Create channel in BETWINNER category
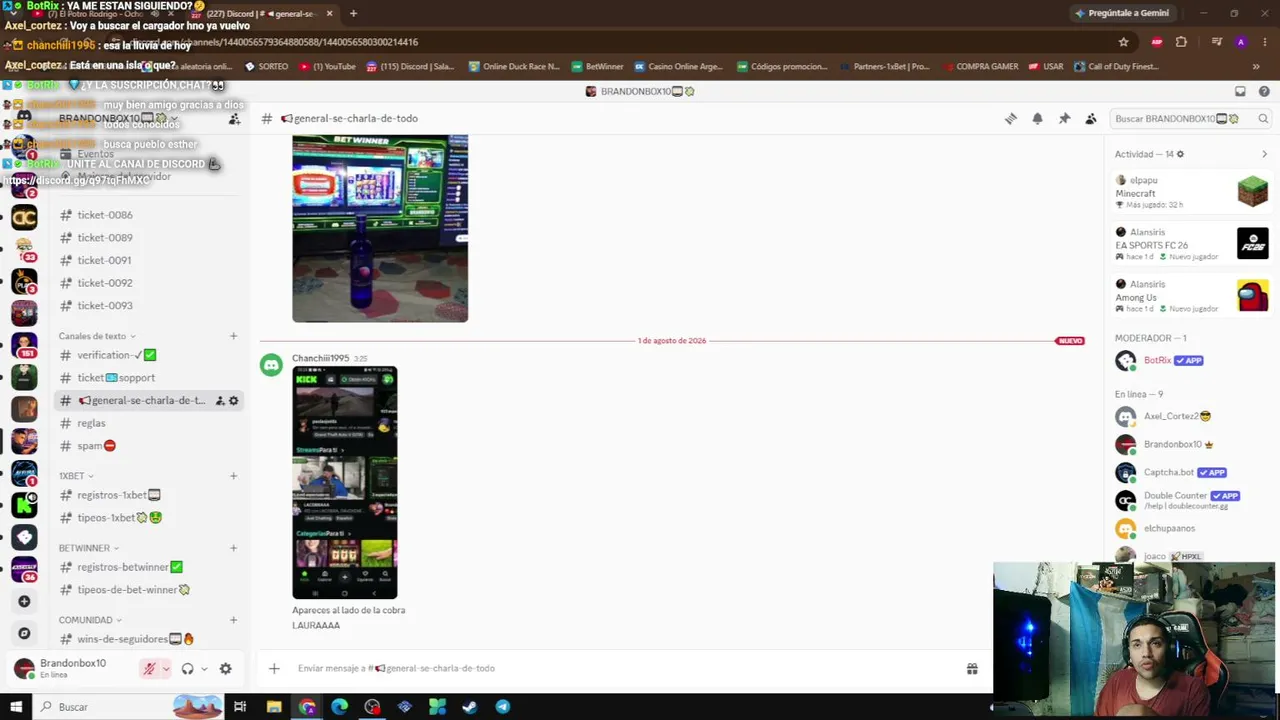The height and width of the screenshot is (720, 1280). pyautogui.click(x=233, y=548)
